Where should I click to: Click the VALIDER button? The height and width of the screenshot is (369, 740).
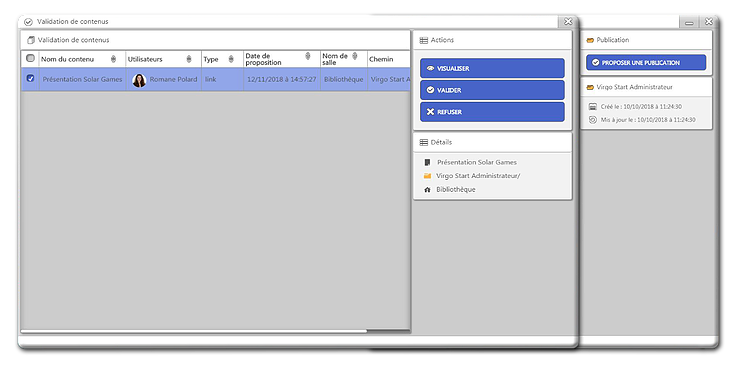click(492, 90)
